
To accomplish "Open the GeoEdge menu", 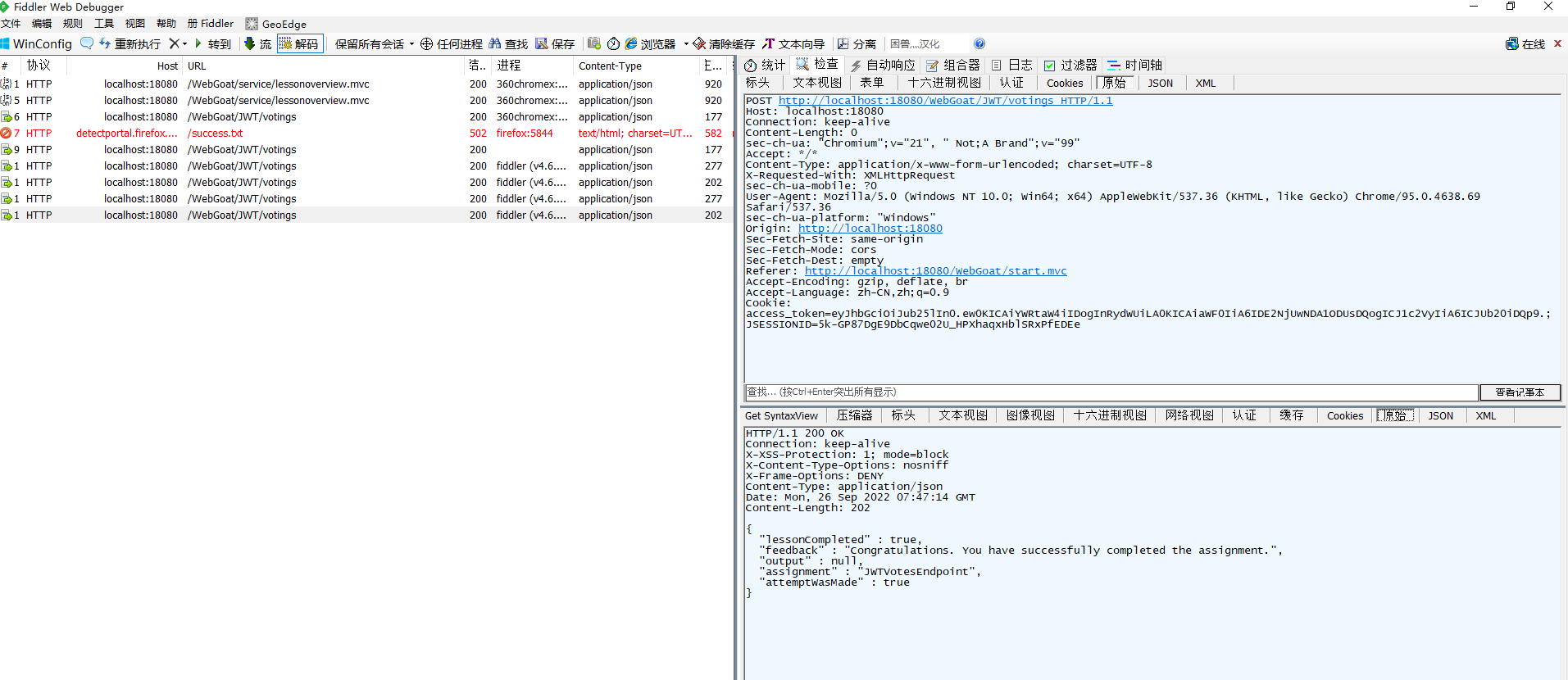I will coord(276,24).
